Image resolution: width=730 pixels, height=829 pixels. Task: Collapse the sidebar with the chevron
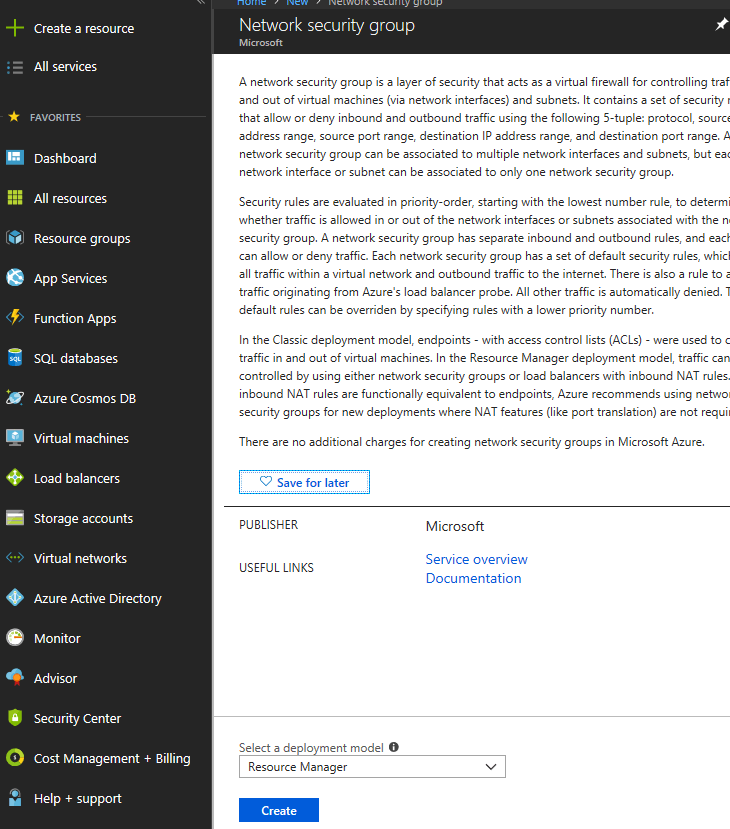point(201,3)
